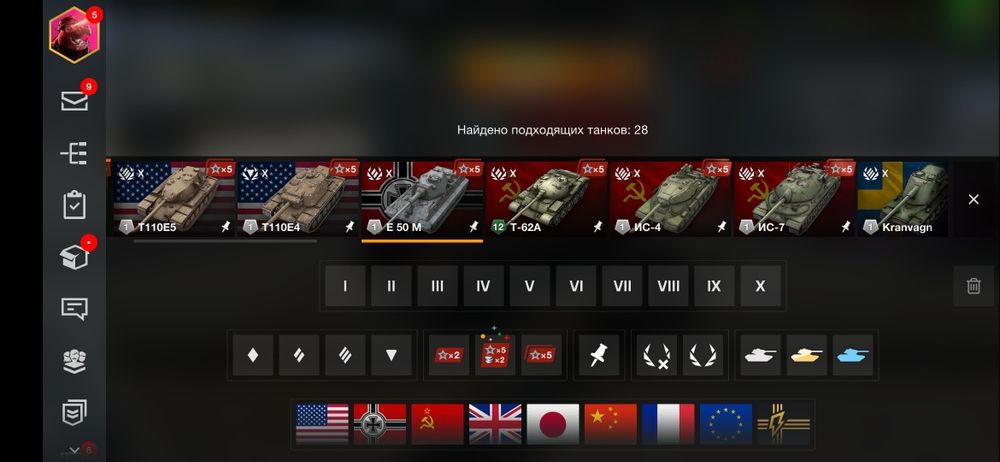Viewport: 1000px width, 462px height.
Task: Toggle the tier VIII filter
Action: (x=668, y=286)
